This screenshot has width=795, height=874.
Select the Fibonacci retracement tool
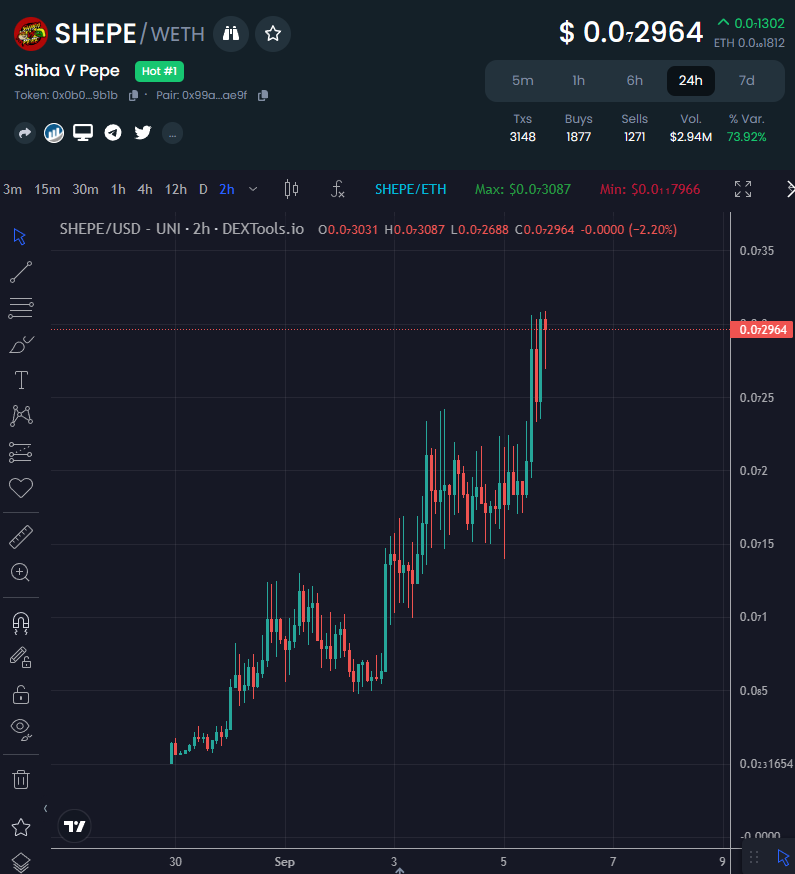pyautogui.click(x=21, y=308)
